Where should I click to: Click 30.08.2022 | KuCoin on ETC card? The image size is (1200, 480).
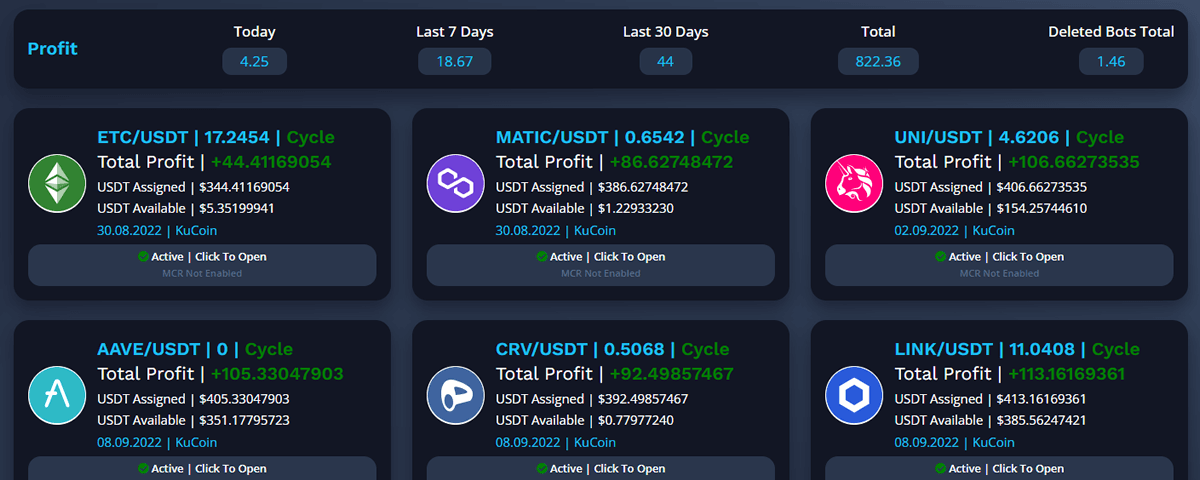tap(157, 230)
